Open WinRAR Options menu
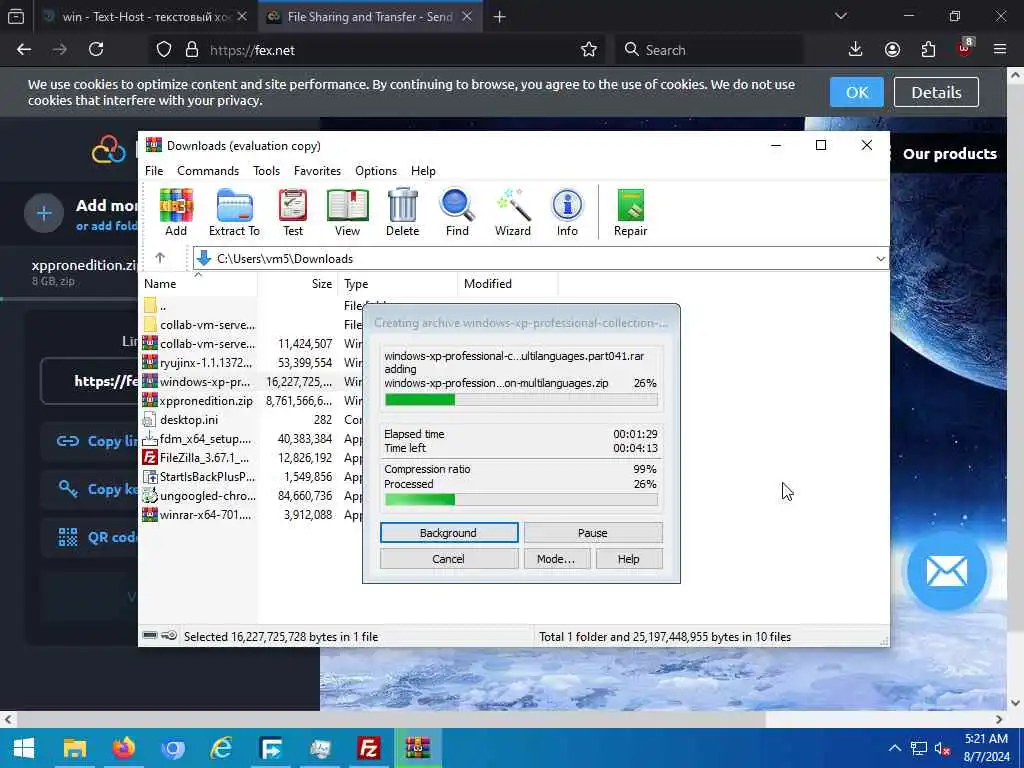The width and height of the screenshot is (1024, 768). click(x=376, y=170)
